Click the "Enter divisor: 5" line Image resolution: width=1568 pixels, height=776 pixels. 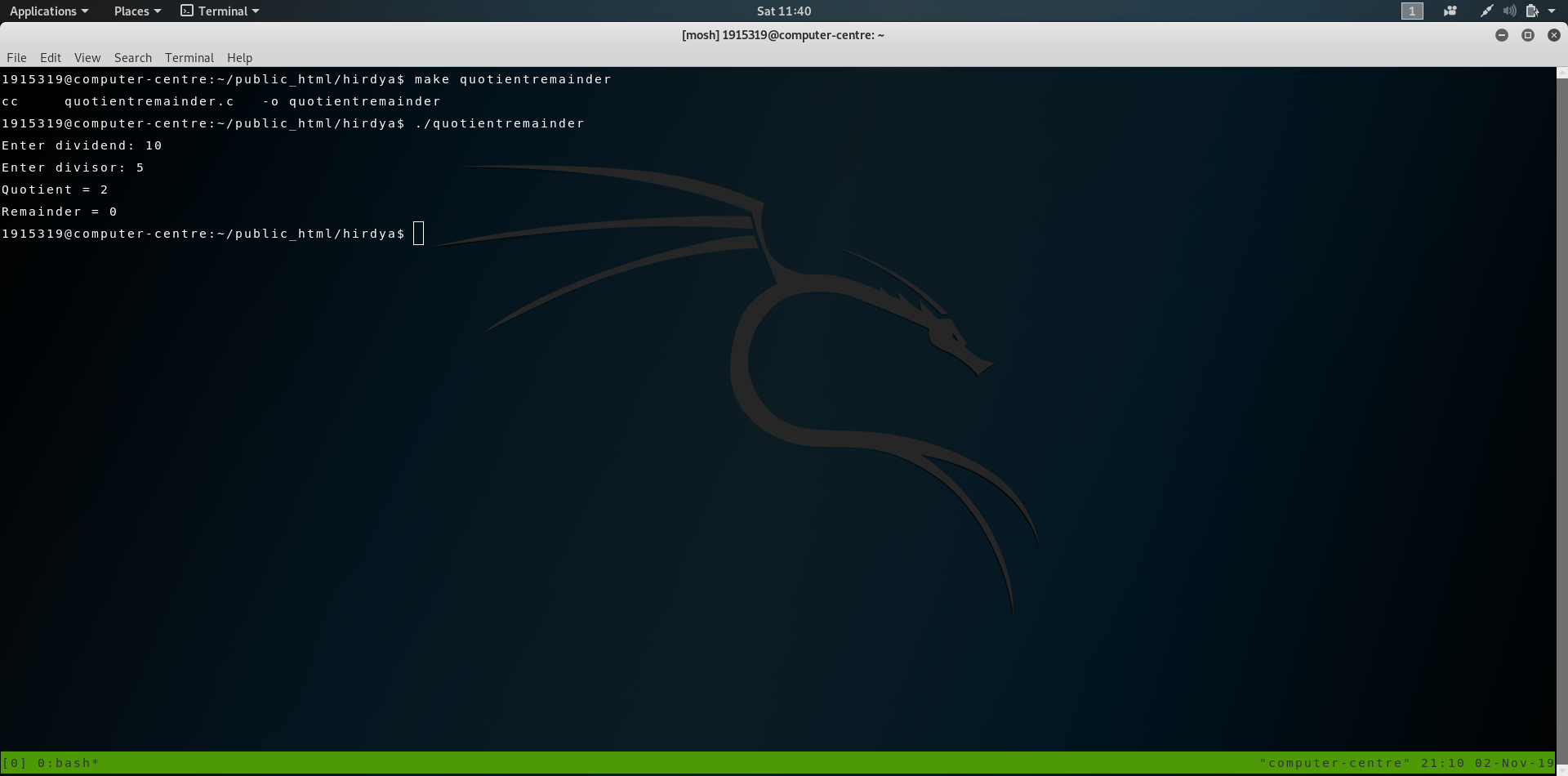coord(73,167)
